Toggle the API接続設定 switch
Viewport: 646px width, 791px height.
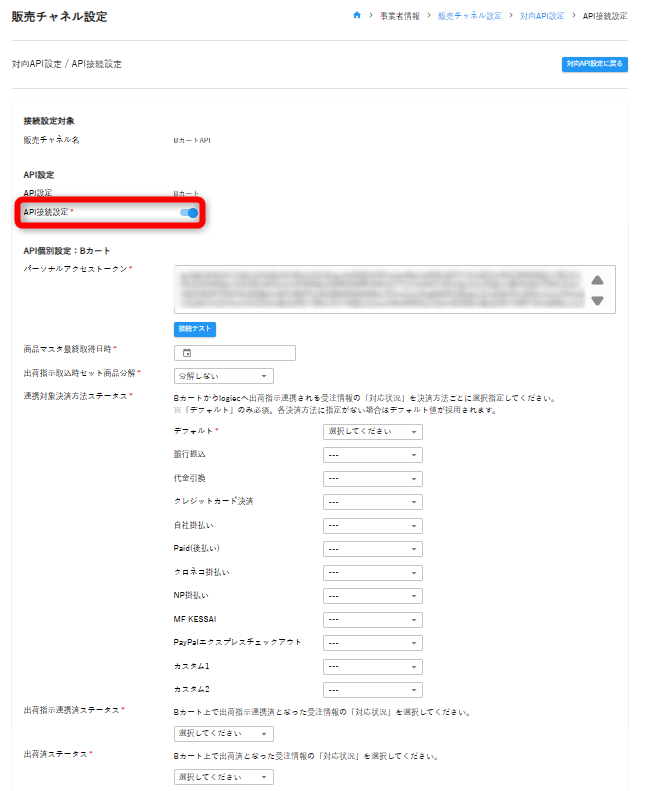coord(188,213)
